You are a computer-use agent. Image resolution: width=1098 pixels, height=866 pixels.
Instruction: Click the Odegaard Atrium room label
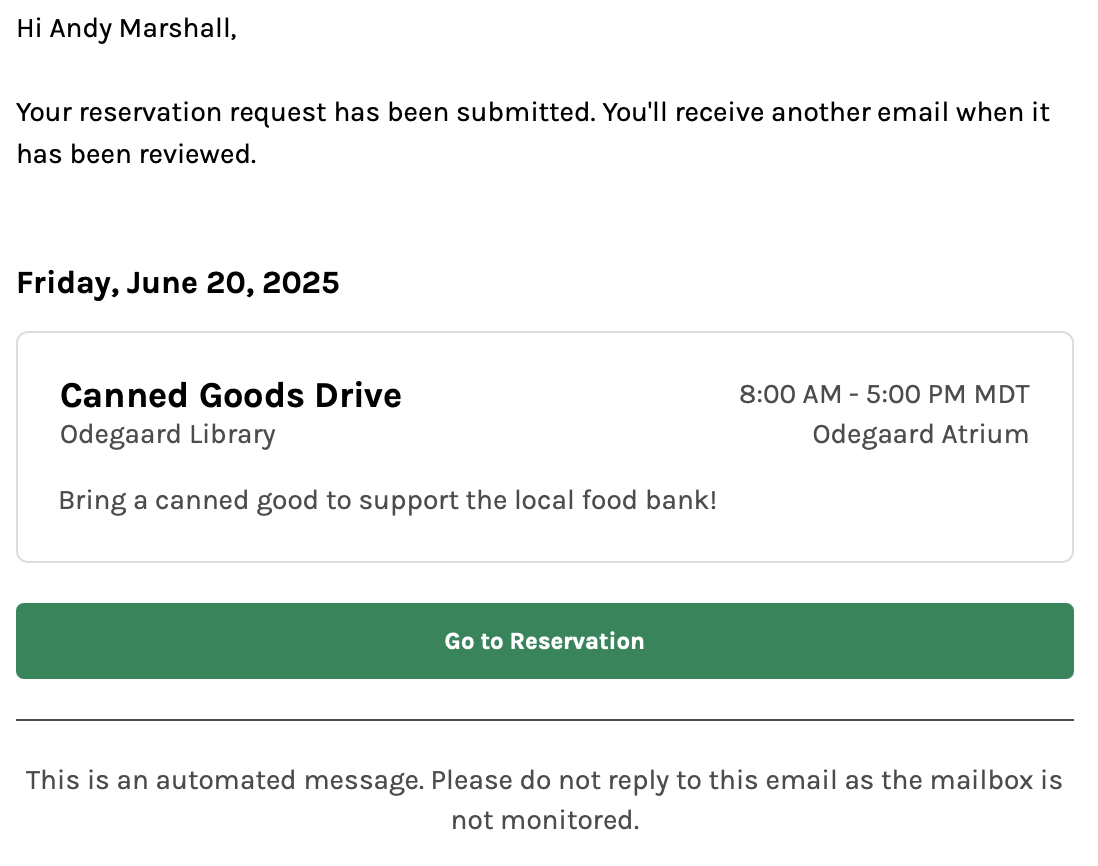[920, 434]
